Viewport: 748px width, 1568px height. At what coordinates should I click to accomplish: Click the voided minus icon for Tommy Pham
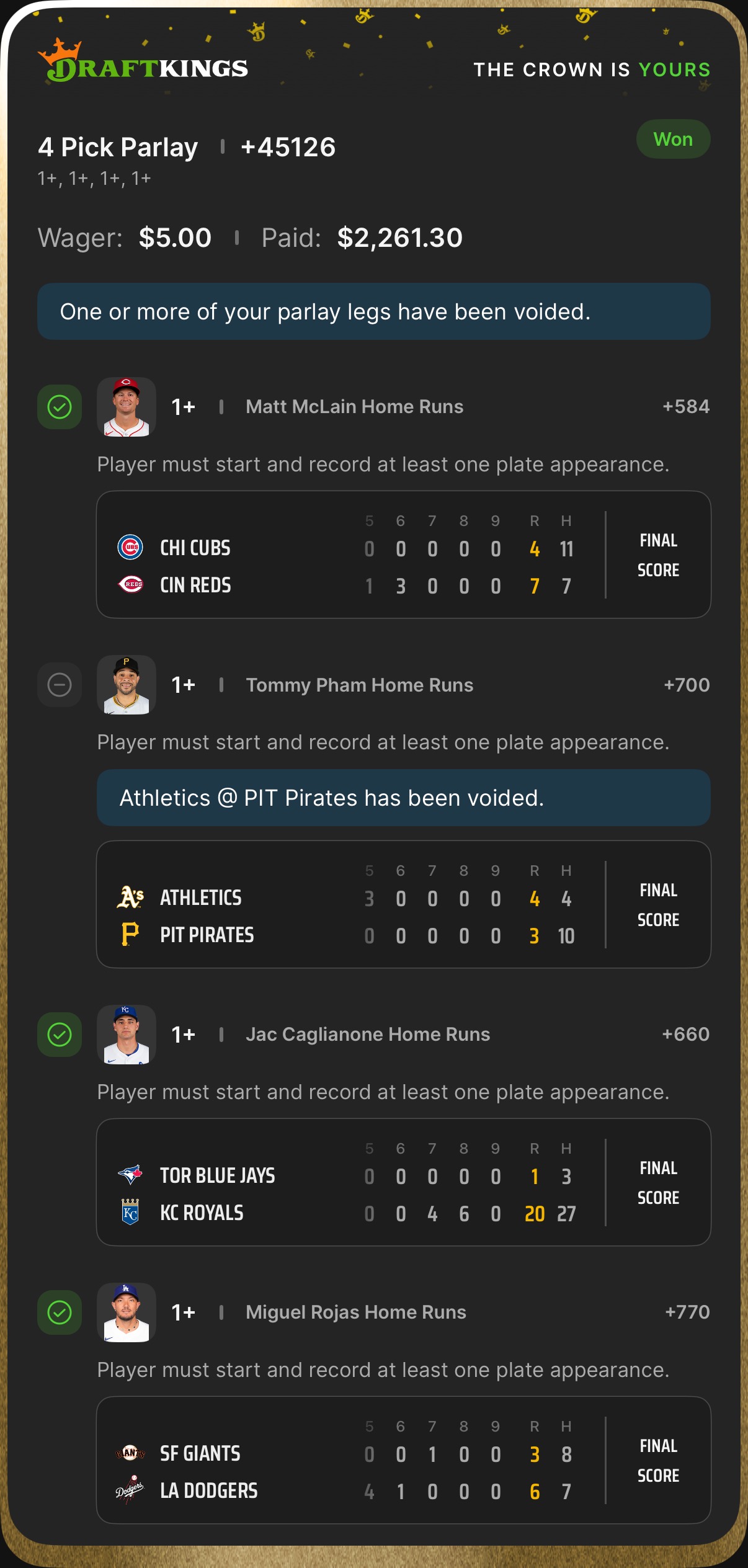60,685
